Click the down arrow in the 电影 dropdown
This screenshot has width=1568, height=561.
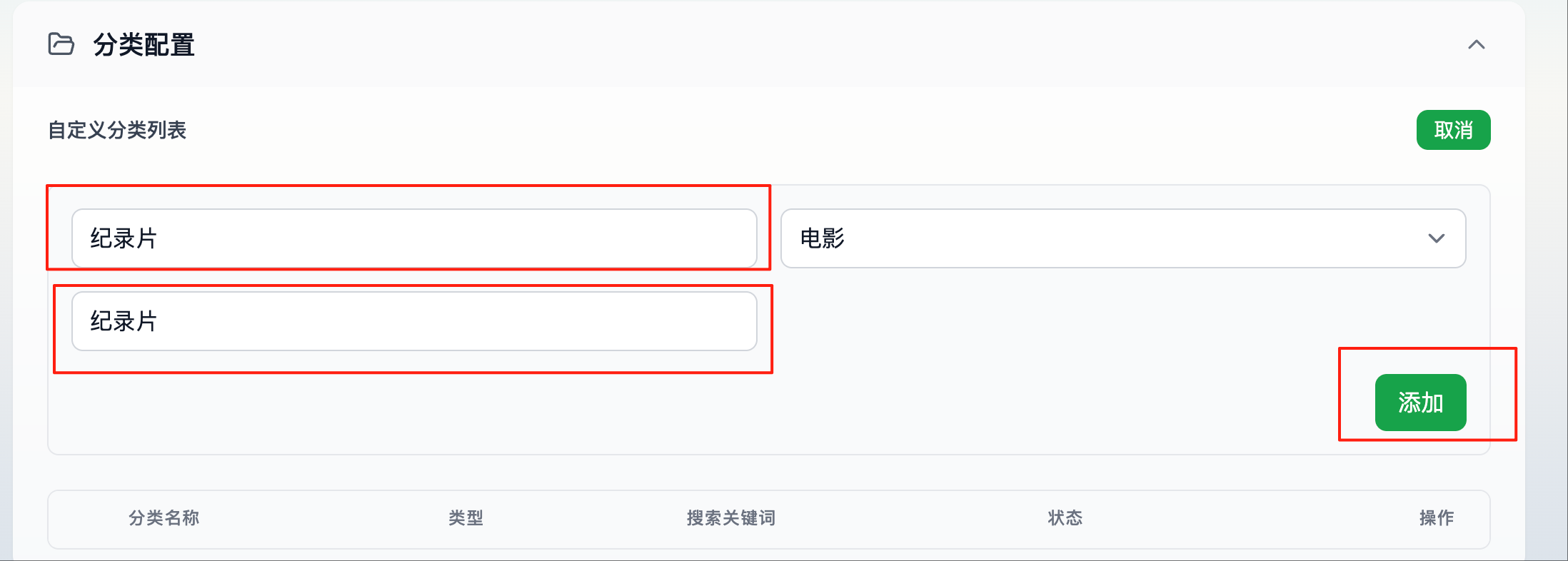pyautogui.click(x=1436, y=238)
